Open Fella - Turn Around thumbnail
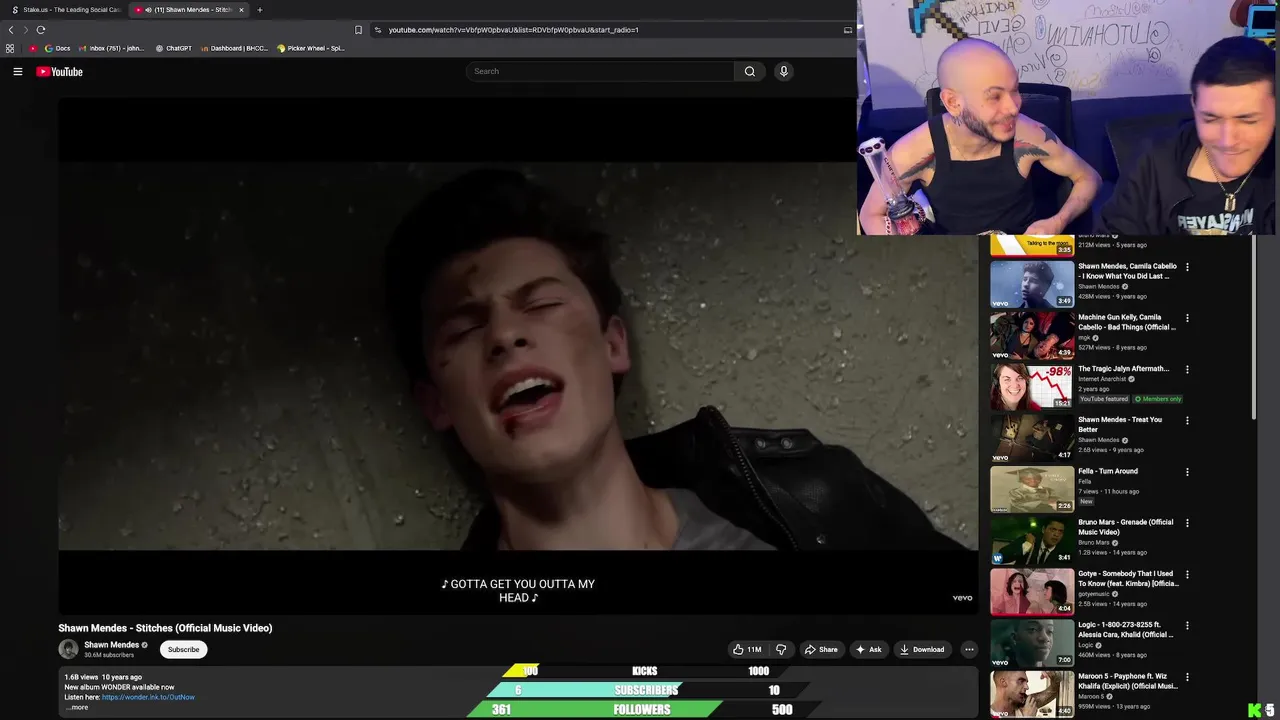Image resolution: width=1280 pixels, height=720 pixels. click(x=1032, y=489)
